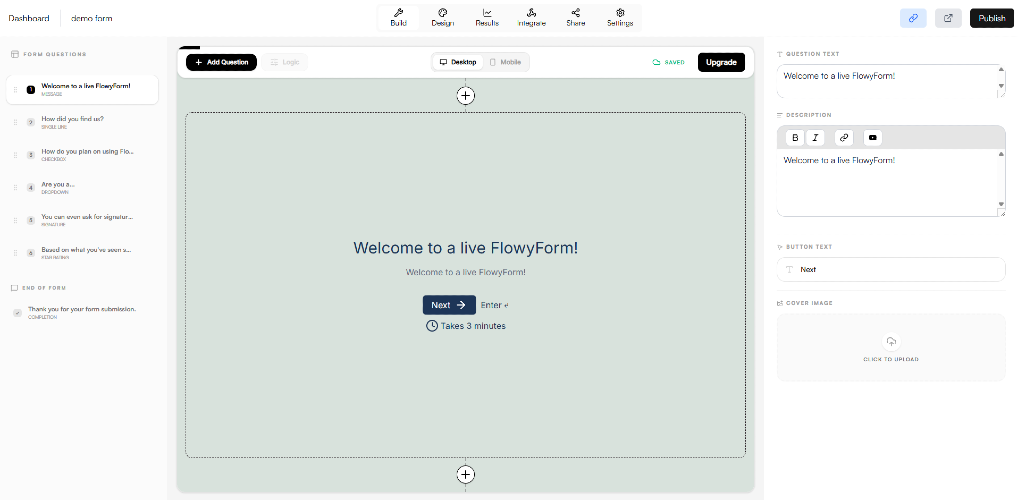Click number badge 1 of Welcome question
1018x500 pixels.
tap(31, 90)
